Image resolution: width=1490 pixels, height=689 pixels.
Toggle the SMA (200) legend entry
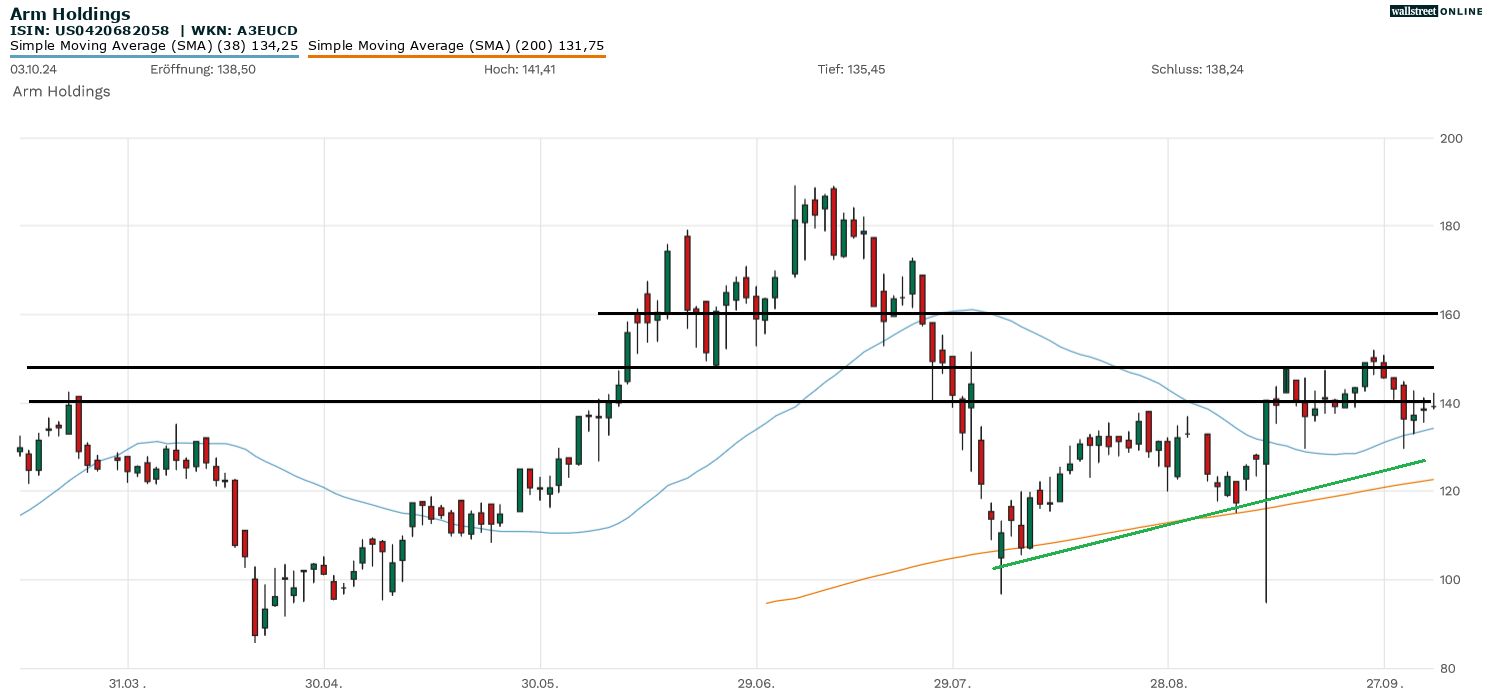click(x=456, y=46)
